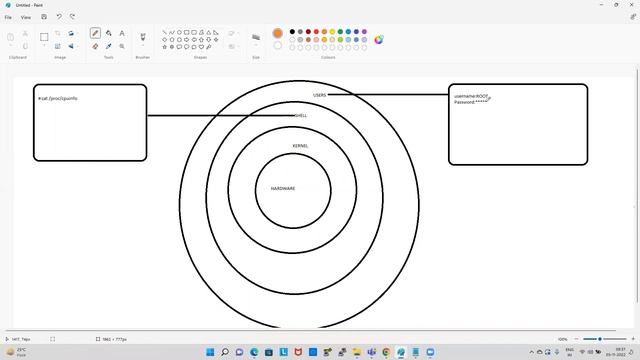Open the shape Fill dropdown
The width and height of the screenshot is (640, 360).
click(233, 46)
